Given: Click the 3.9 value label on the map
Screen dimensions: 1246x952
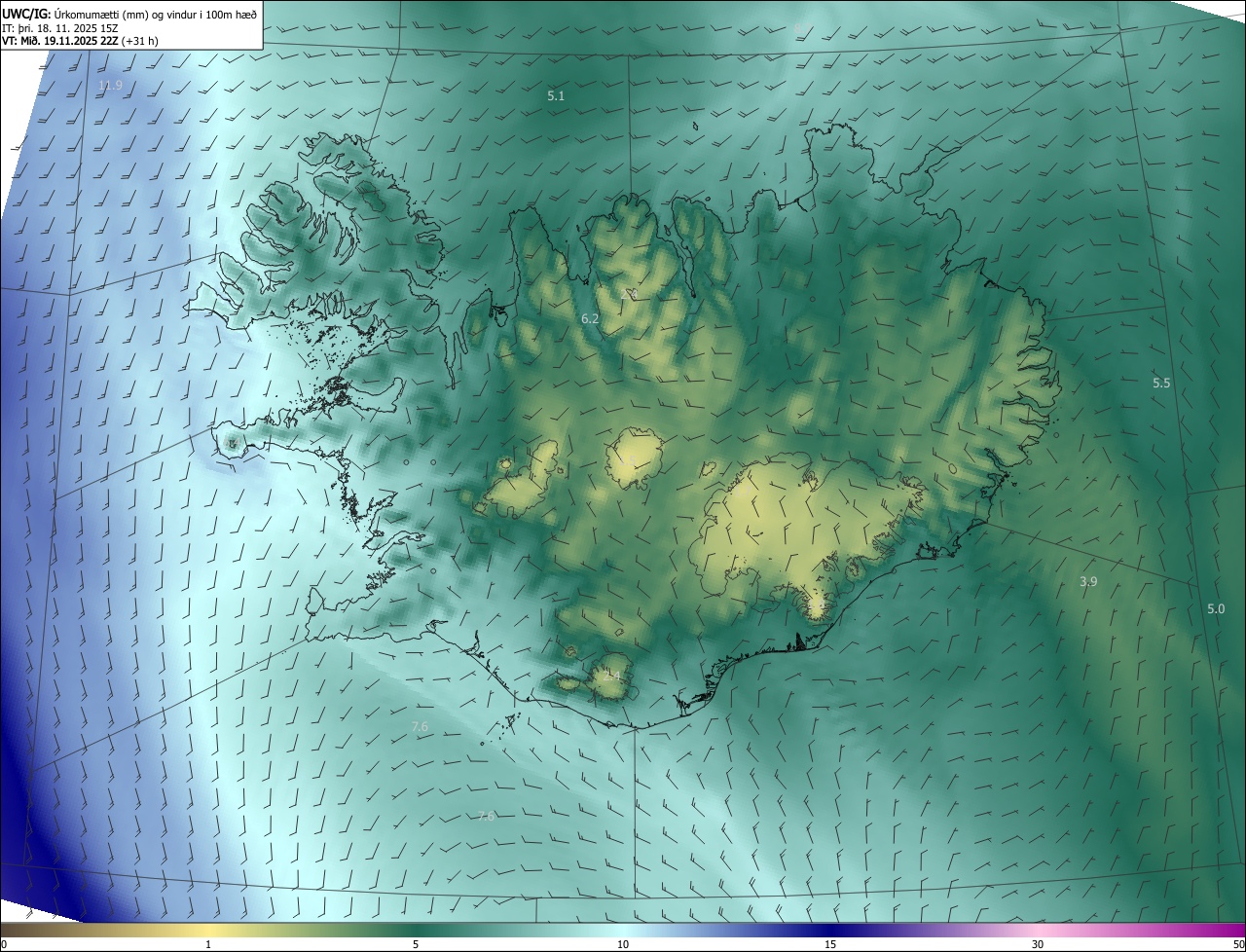Looking at the screenshot, I should point(1088,581).
